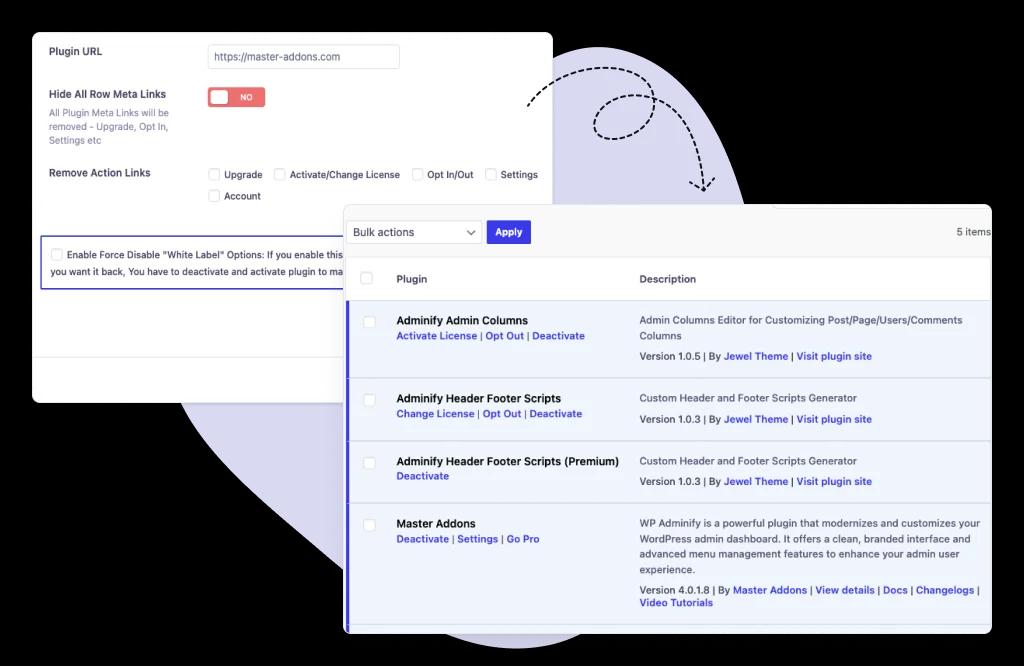Deactivate the Master Addons plugin
The width and height of the screenshot is (1024, 666).
[x=423, y=539]
